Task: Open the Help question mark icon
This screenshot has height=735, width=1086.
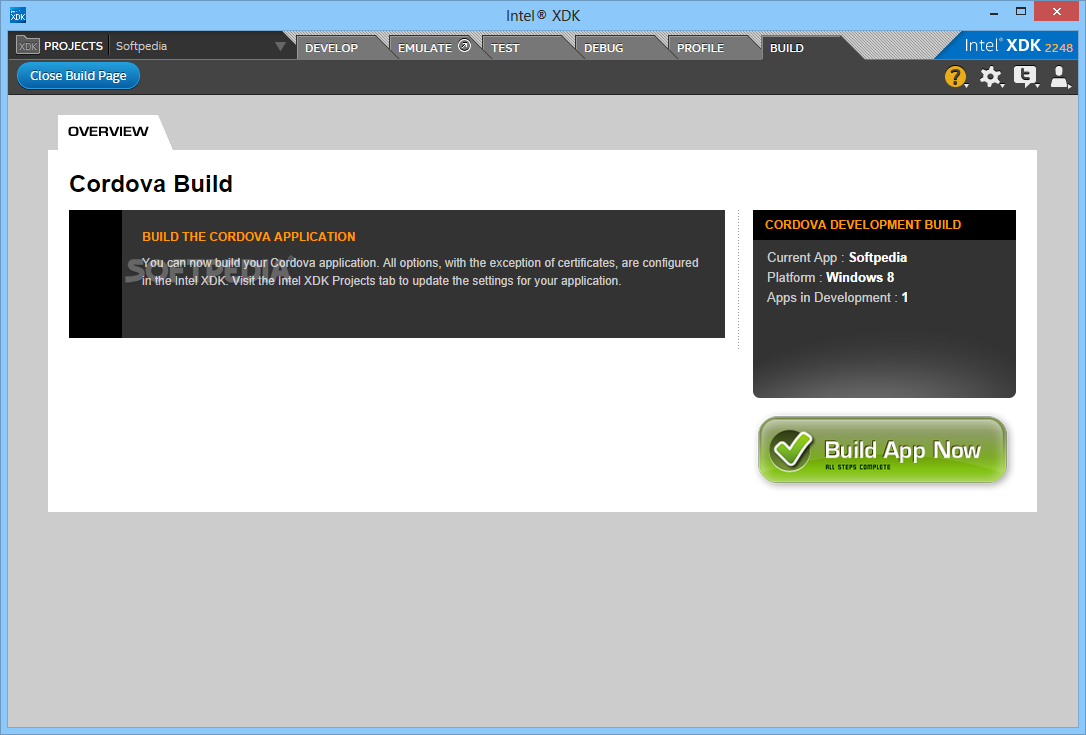Action: (x=955, y=76)
